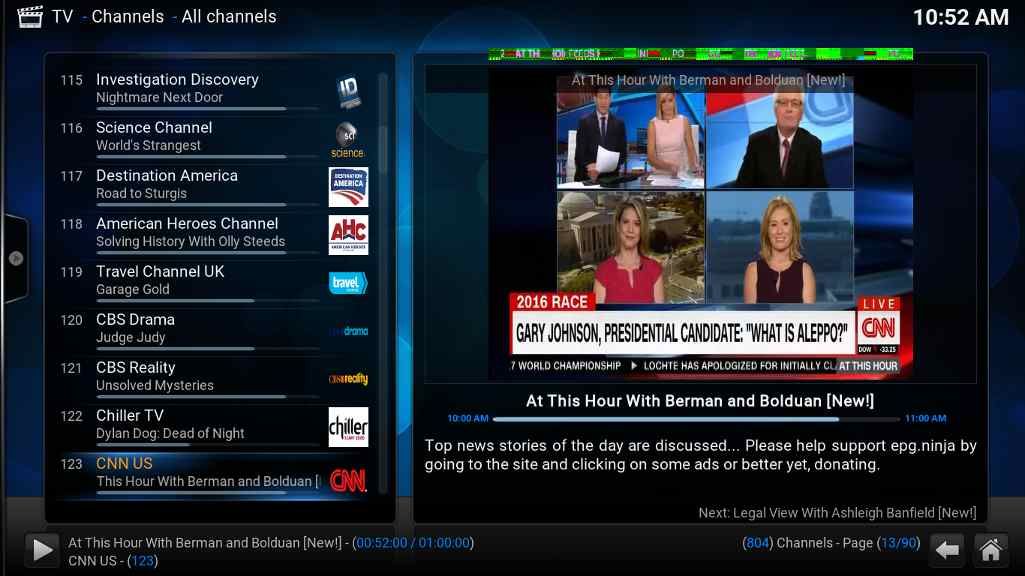Click the Investigation Discovery ID logo
The width and height of the screenshot is (1025, 576).
(x=348, y=92)
